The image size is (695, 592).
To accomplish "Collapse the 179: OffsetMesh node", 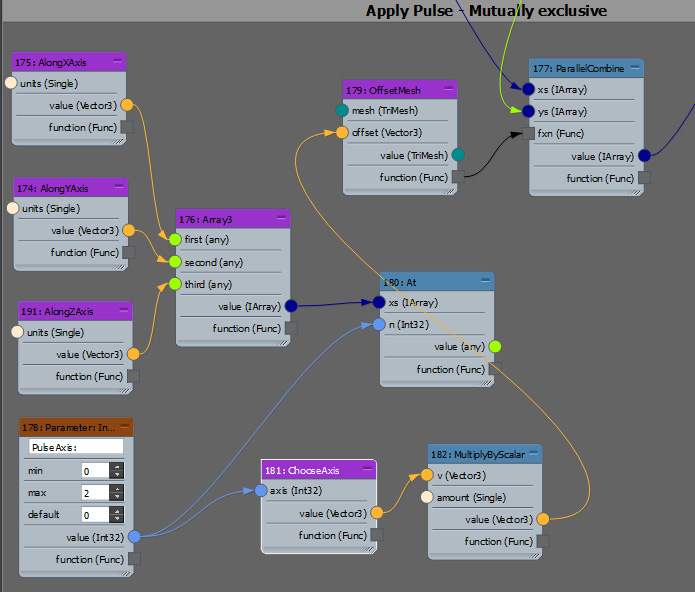I will pyautogui.click(x=449, y=89).
